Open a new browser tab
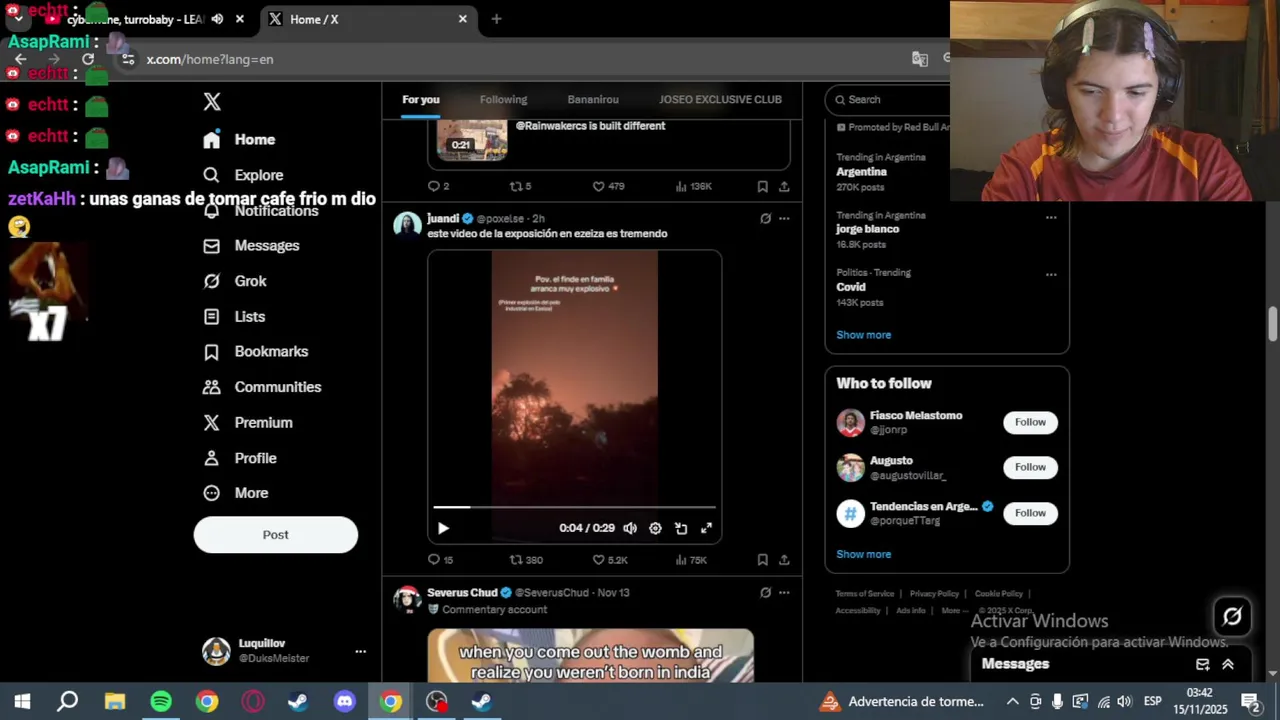 point(496,19)
